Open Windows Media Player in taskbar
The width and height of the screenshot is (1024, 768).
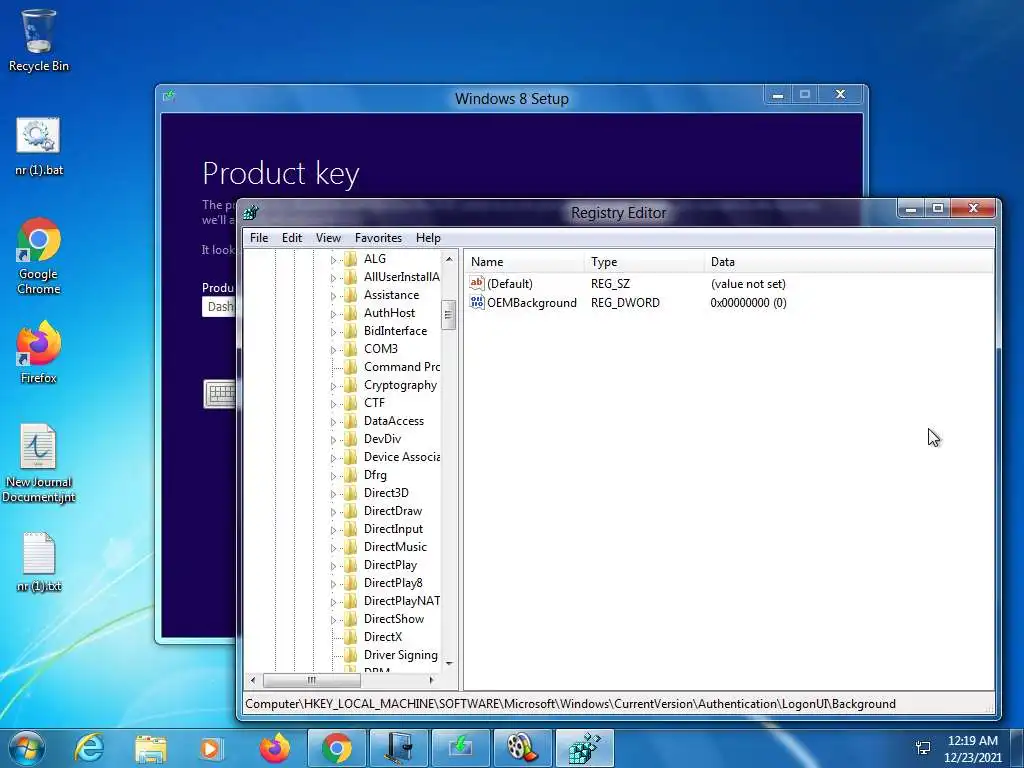(212, 748)
